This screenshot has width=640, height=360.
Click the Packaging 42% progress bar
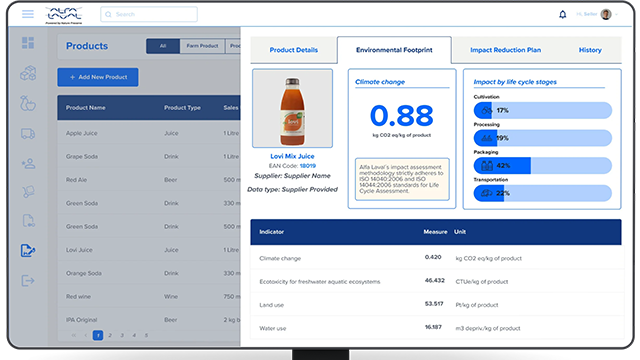(542, 166)
